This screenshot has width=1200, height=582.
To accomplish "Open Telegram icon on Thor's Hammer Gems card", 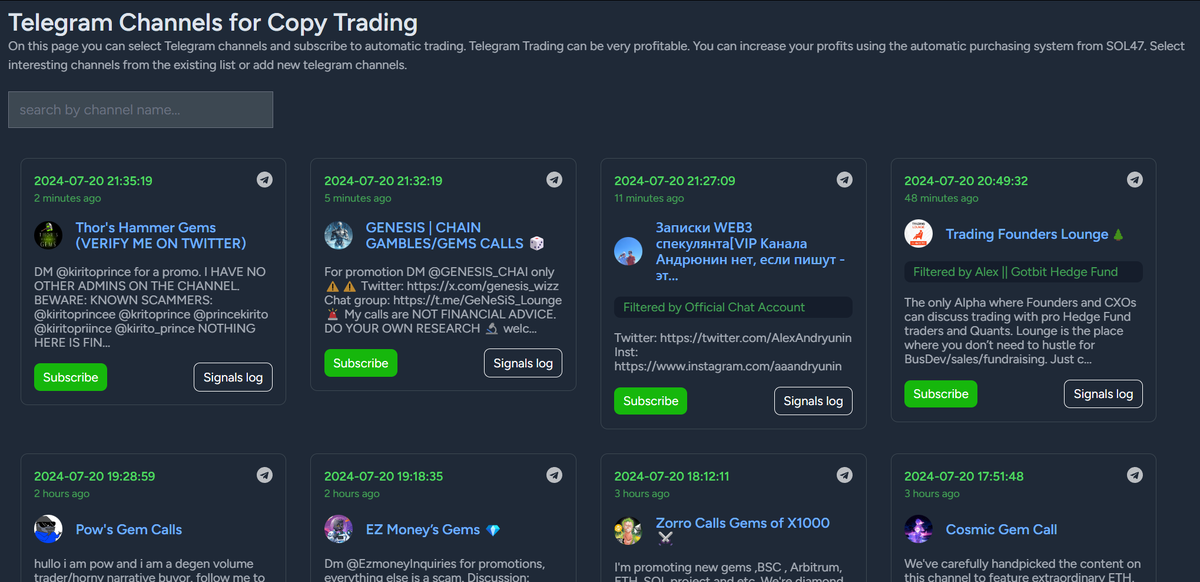I will click(264, 180).
